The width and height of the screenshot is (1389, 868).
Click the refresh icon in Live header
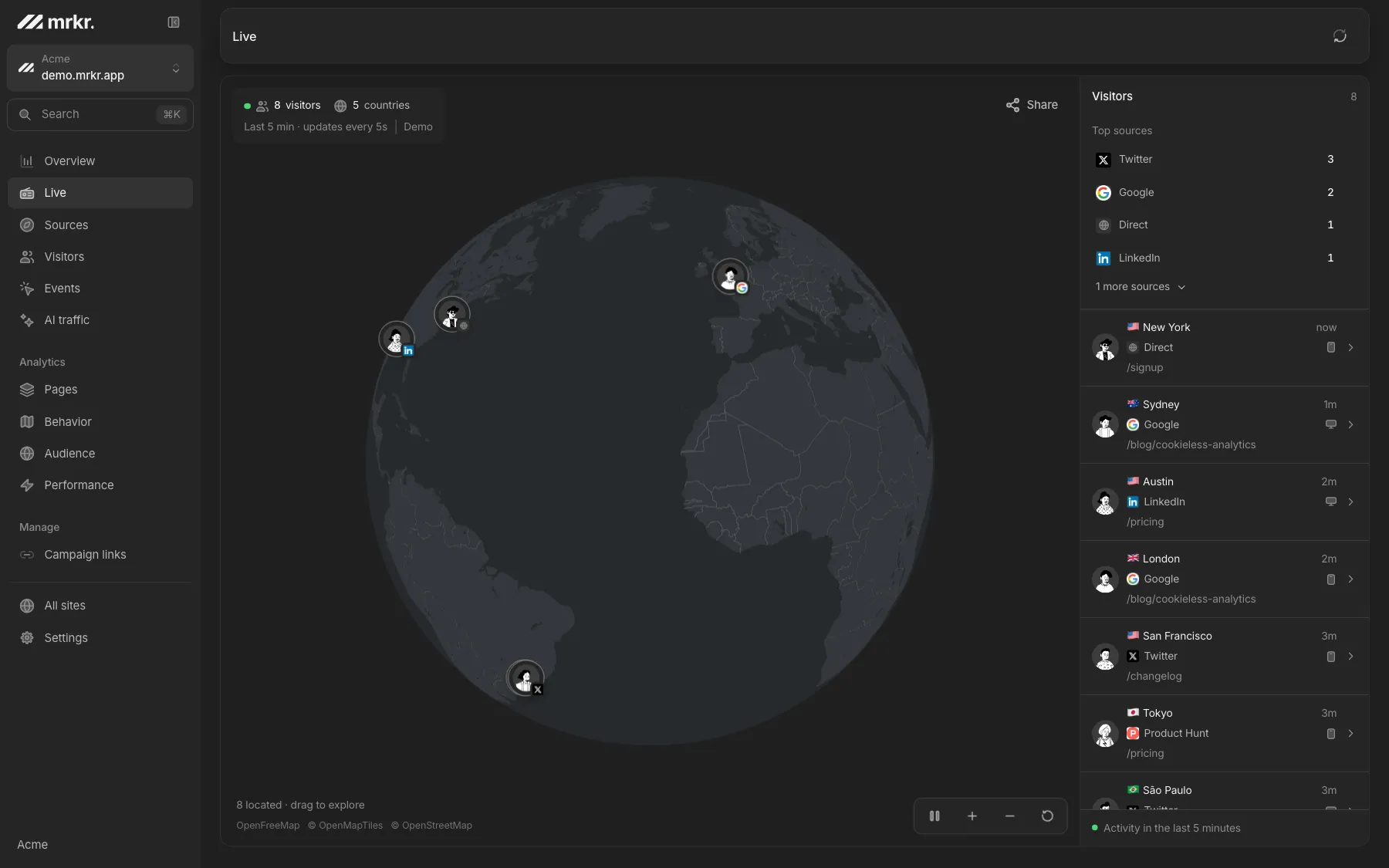pos(1340,36)
